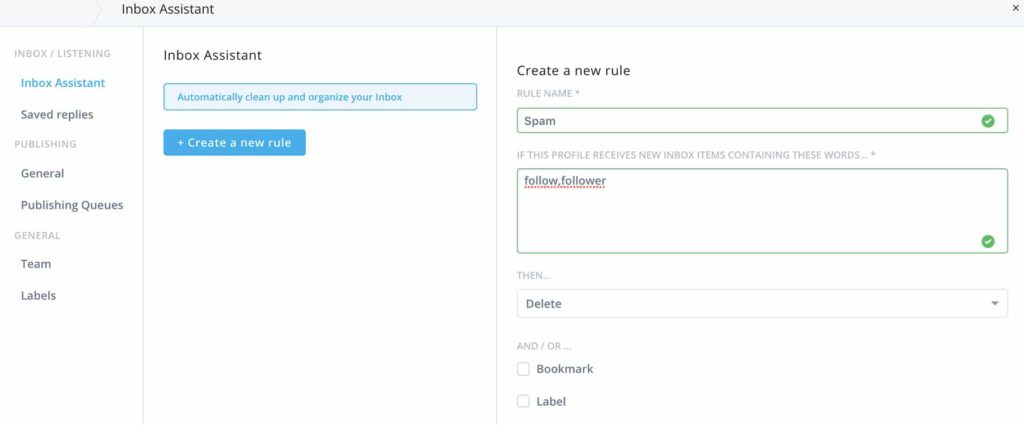This screenshot has height=425, width=1024.
Task: Go to Saved replies section
Action: (57, 115)
